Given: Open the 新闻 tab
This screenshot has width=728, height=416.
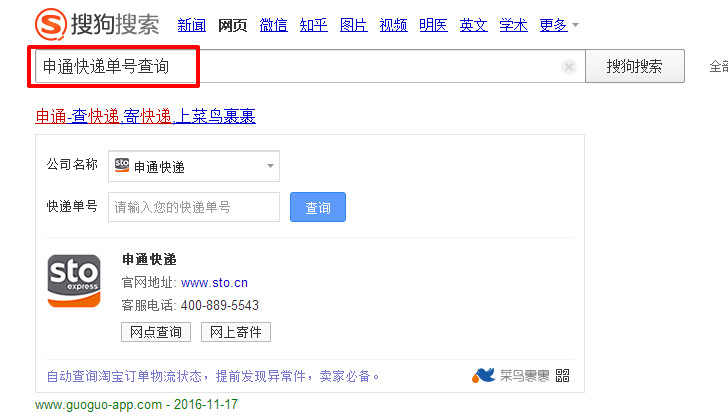Looking at the screenshot, I should [x=192, y=25].
